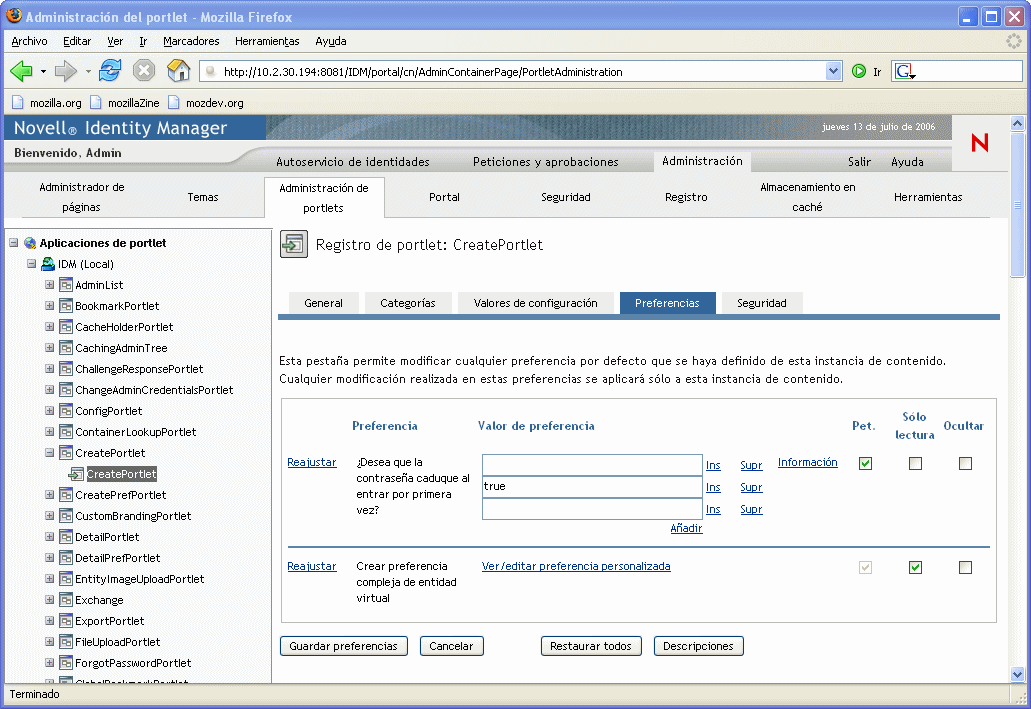Select ForgotPasswordPortlet in the tree

(133, 663)
